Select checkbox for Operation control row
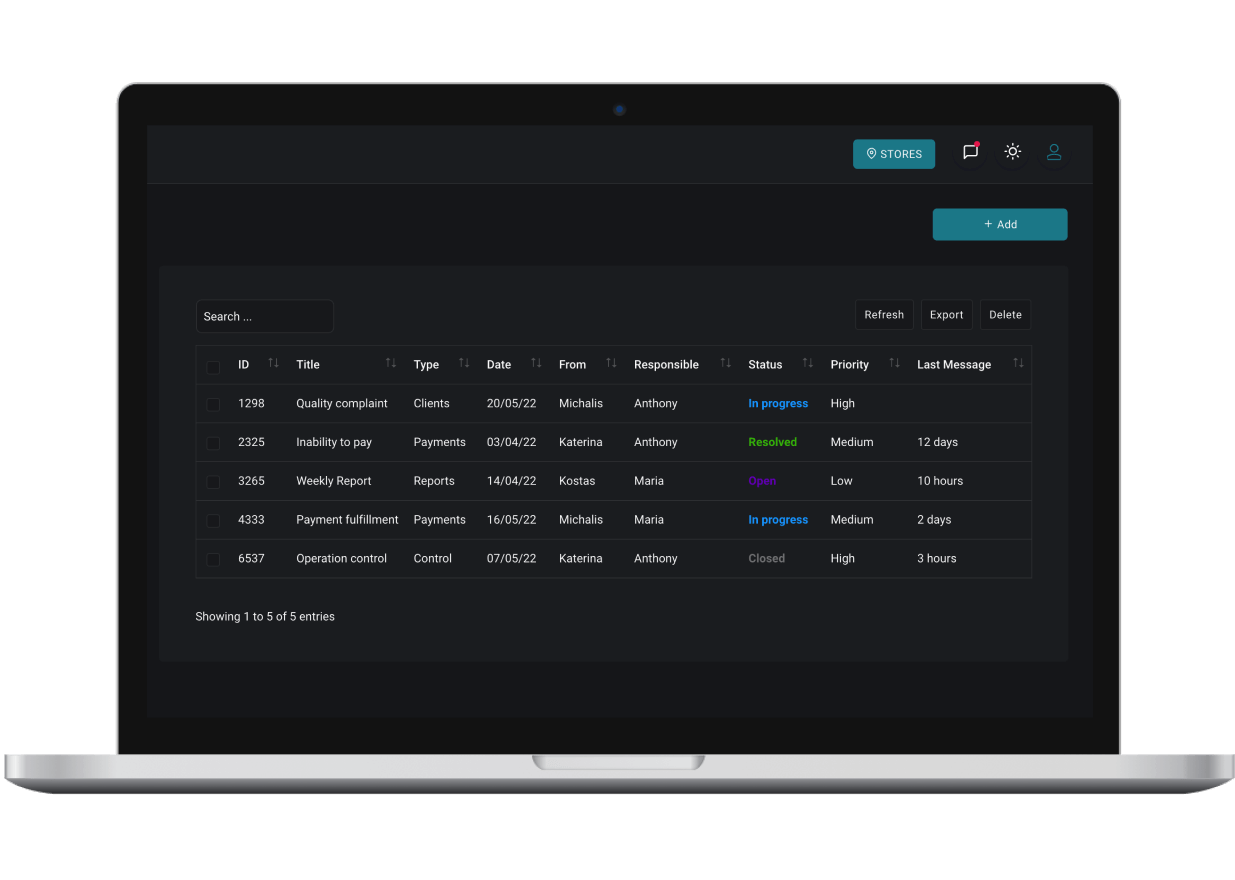The image size is (1235, 880). pos(213,560)
